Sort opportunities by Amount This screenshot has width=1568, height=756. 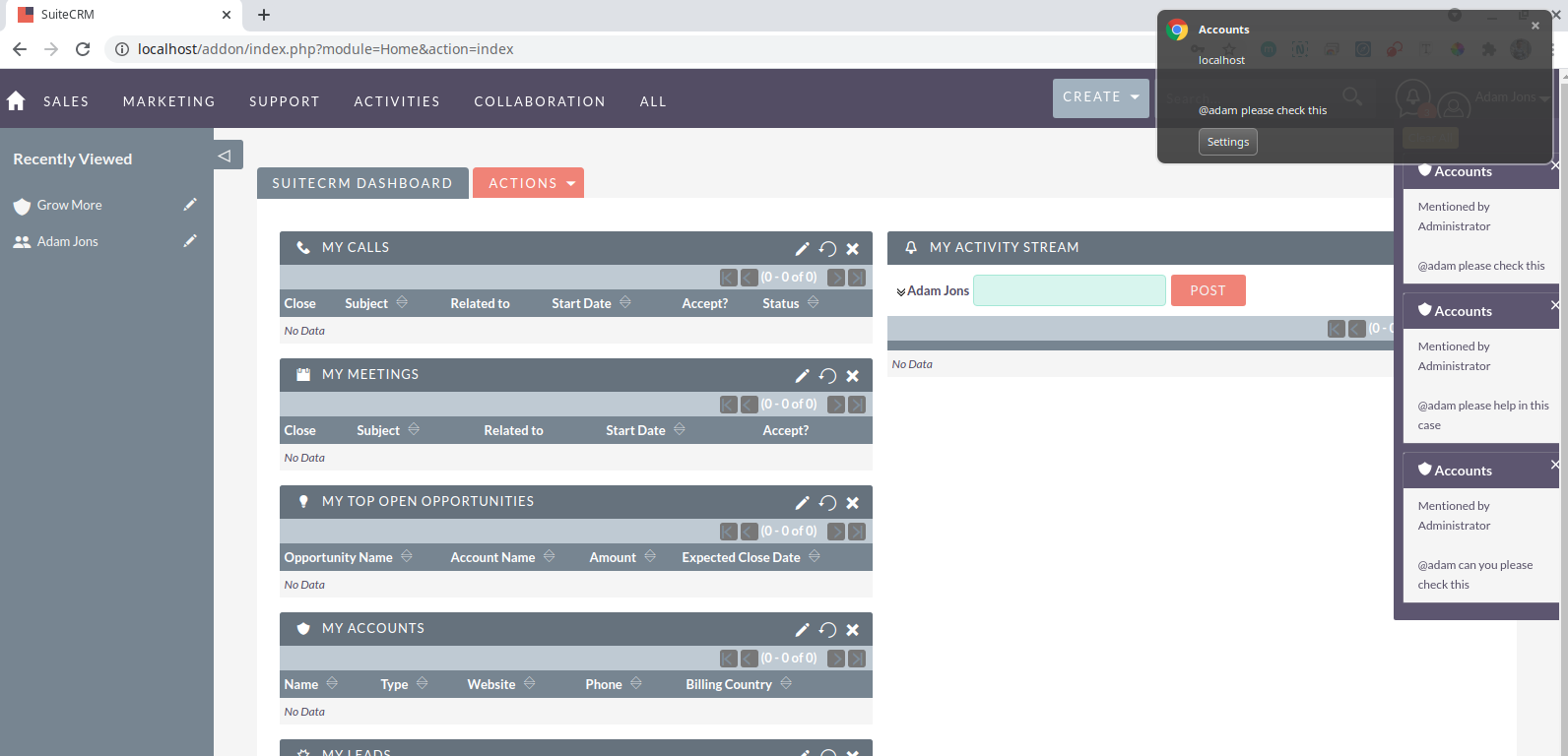(650, 556)
